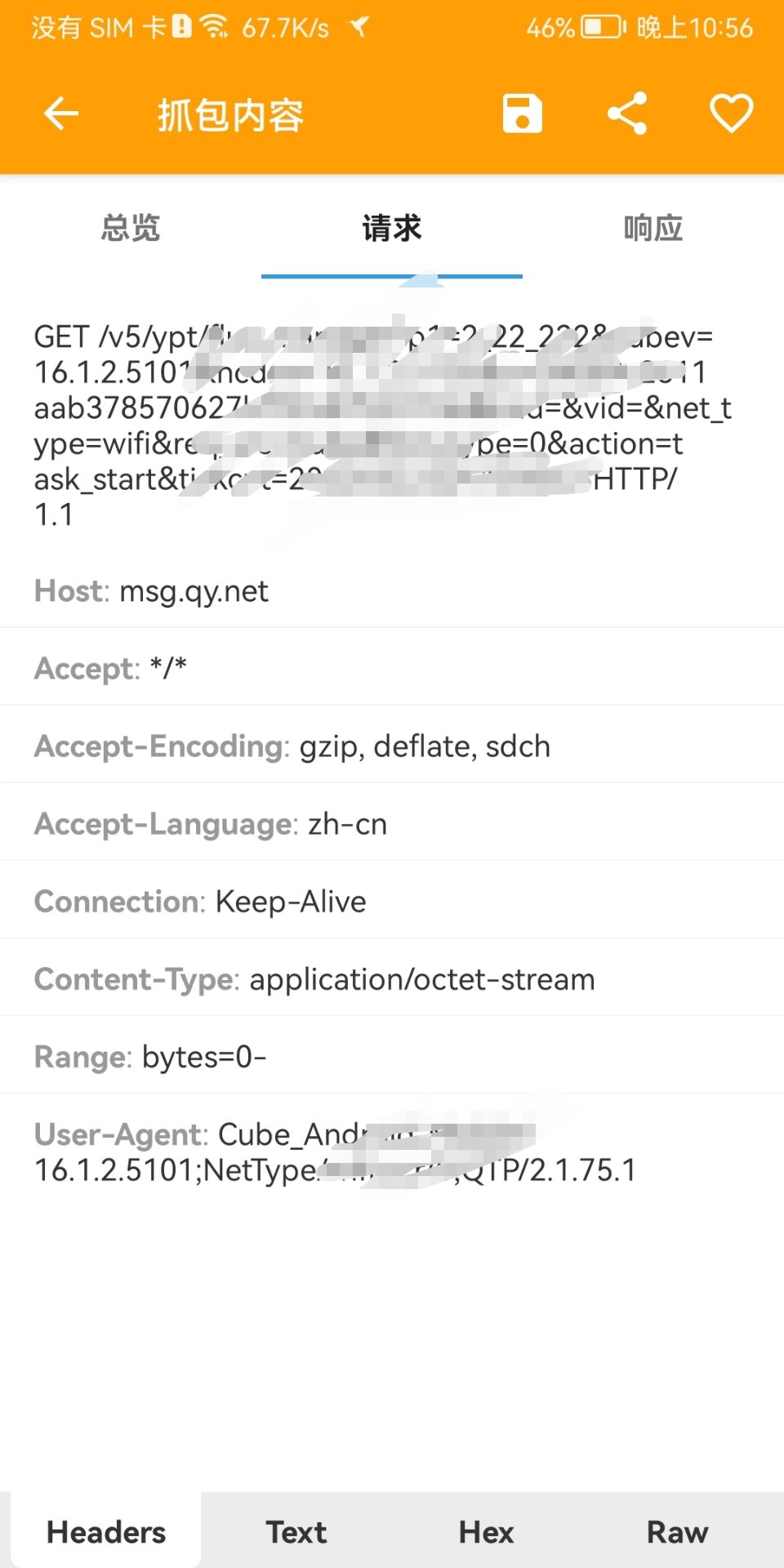Tap the location arrow status icon
Screen dimensions: 784x1568
359,27
